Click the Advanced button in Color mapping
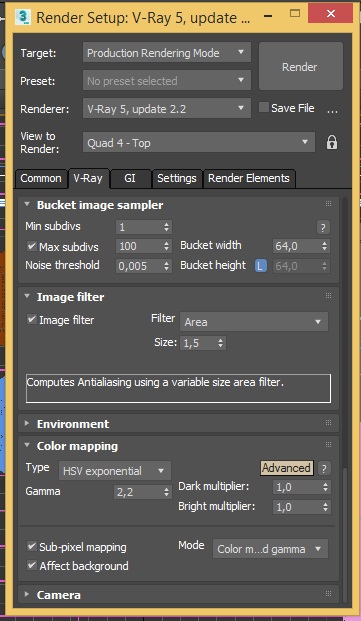This screenshot has width=361, height=621. click(x=286, y=468)
